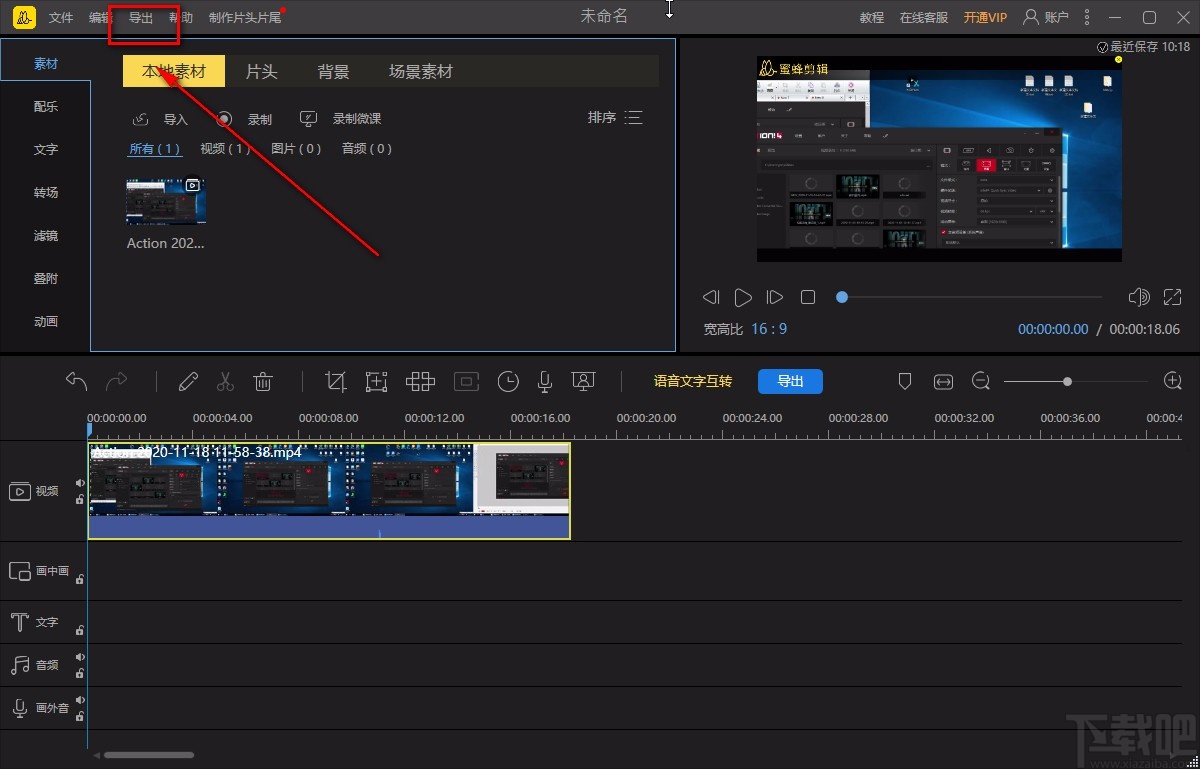1200x769 pixels.
Task: Open 制作片头片尾 menu item
Action: click(x=245, y=18)
